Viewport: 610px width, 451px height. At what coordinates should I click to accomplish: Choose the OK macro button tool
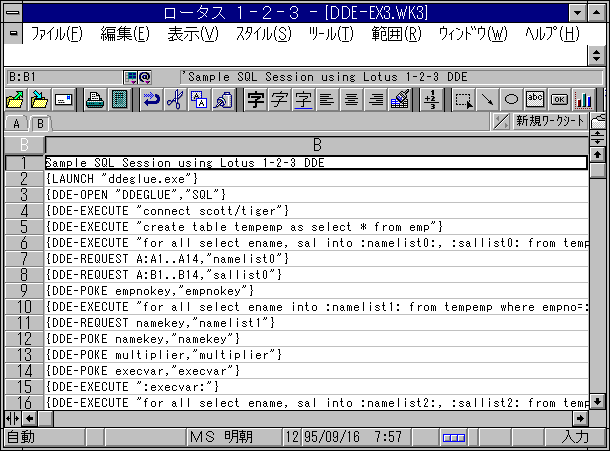tap(559, 100)
